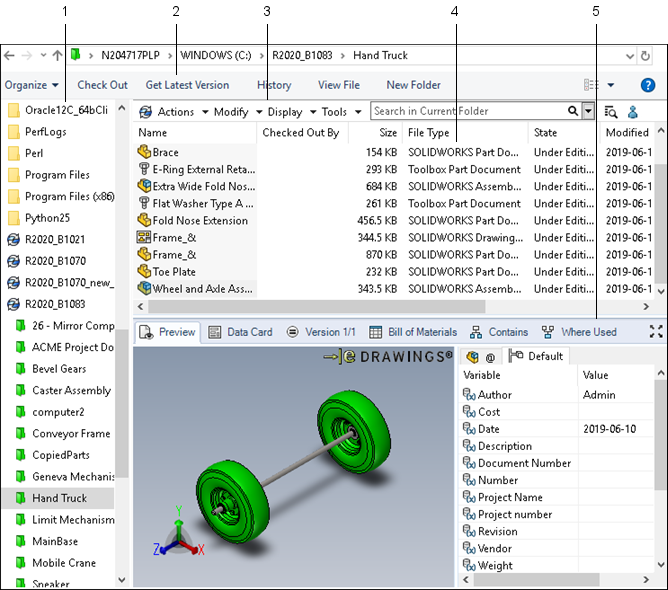668x590 pixels.
Task: Select the @ configuration tab icon
Action: (490, 357)
